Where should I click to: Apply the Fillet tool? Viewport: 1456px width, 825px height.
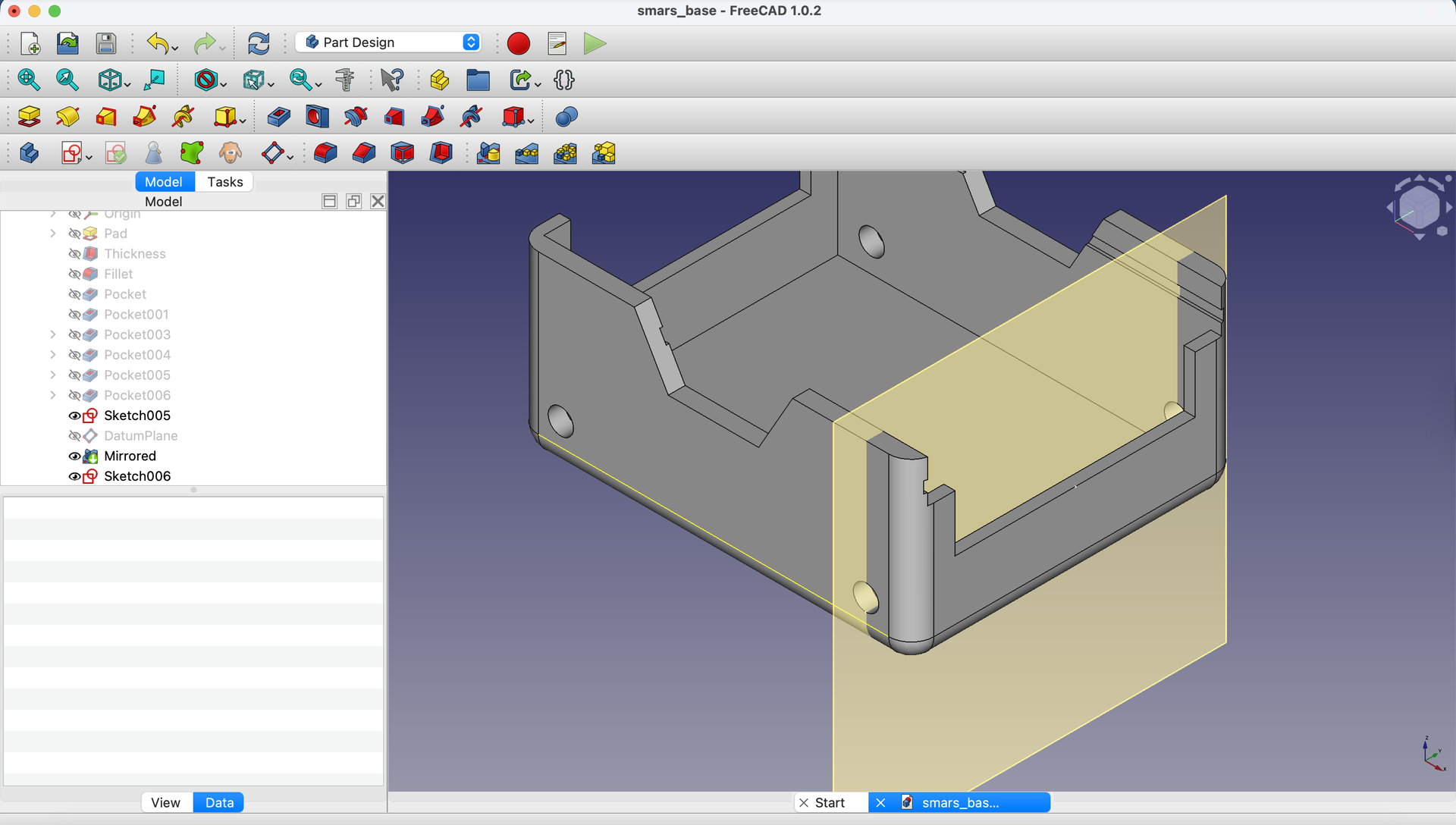[325, 153]
